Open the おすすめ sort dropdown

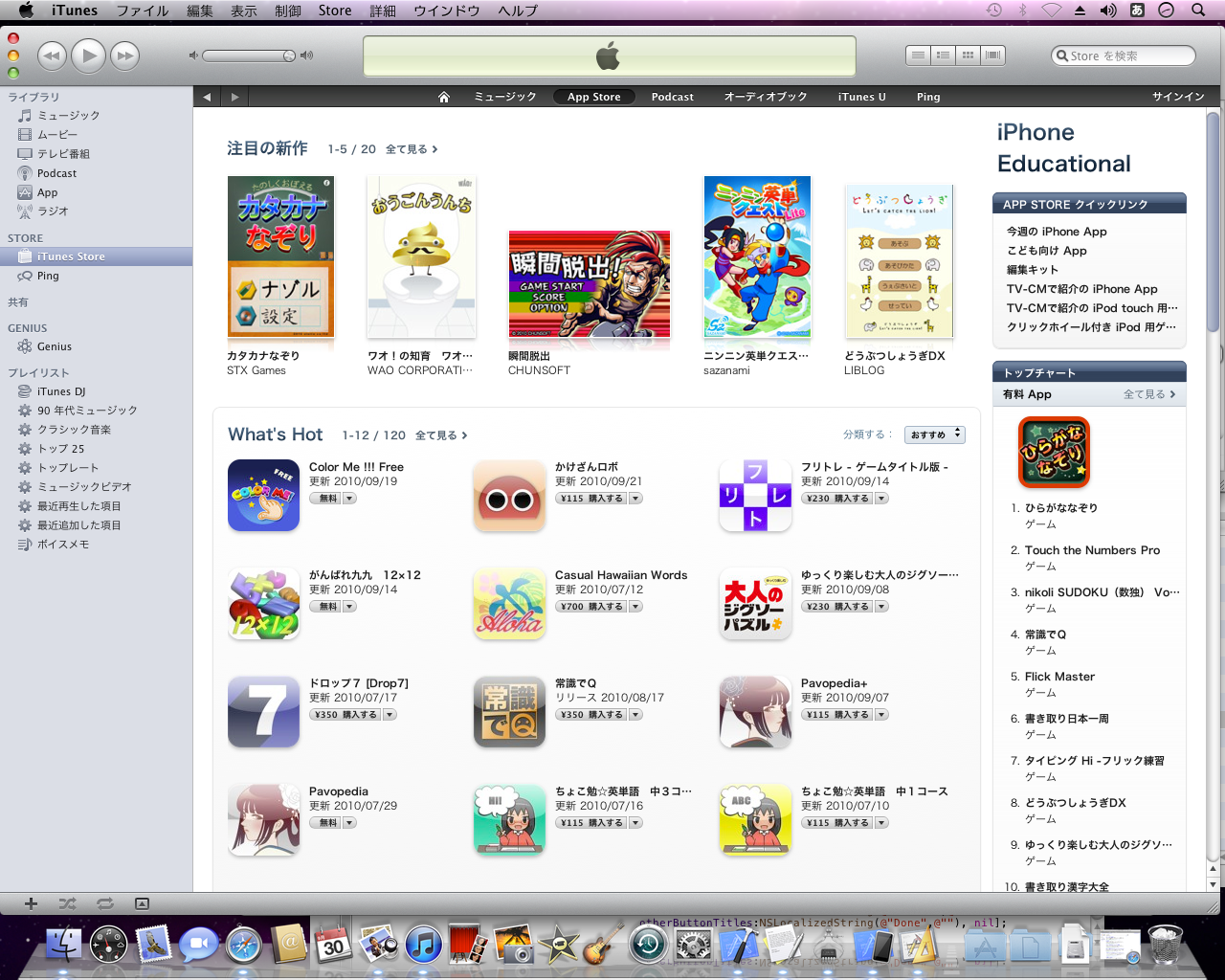(x=935, y=434)
